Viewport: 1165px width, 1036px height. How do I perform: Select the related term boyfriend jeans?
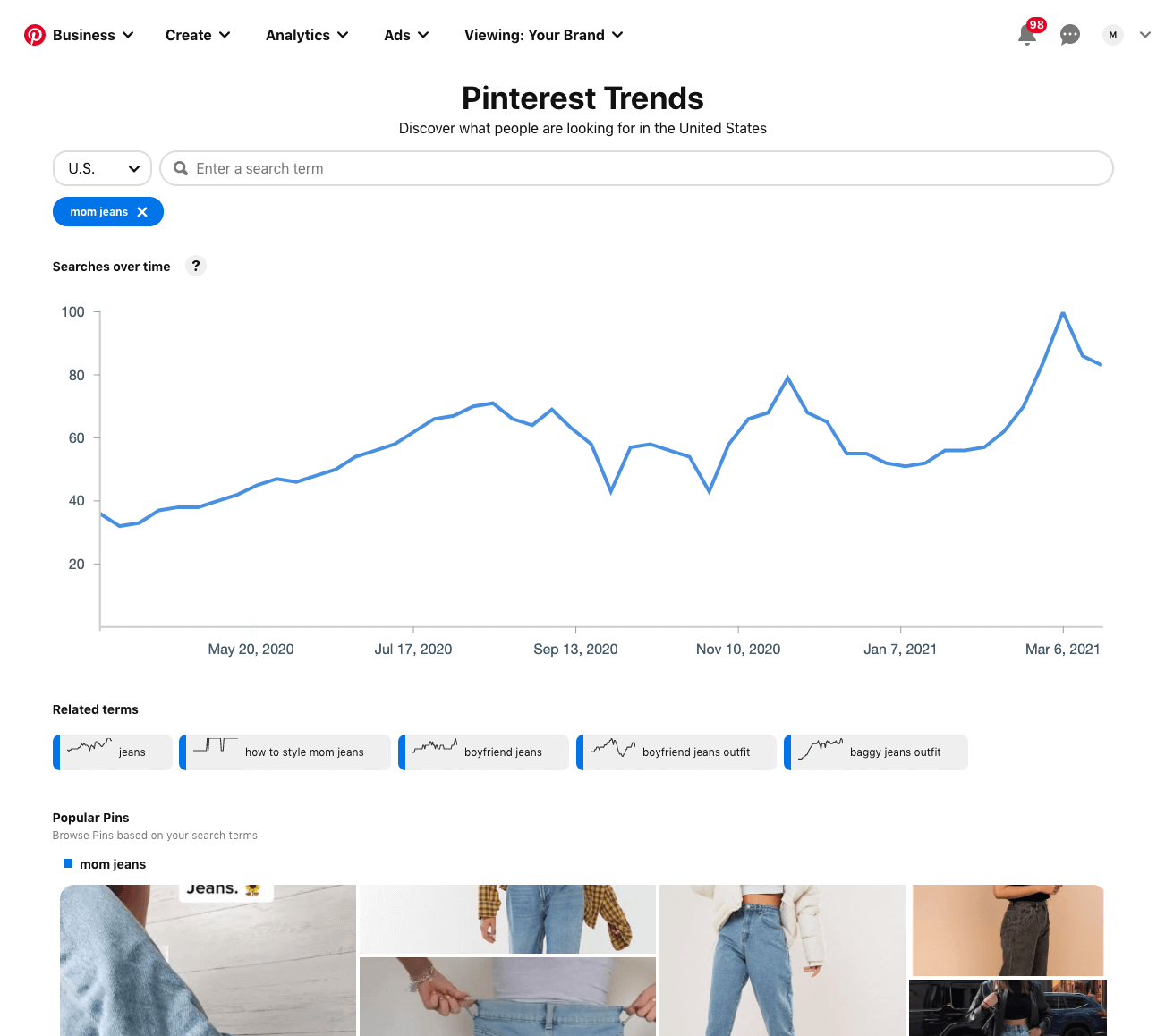pyautogui.click(x=483, y=752)
